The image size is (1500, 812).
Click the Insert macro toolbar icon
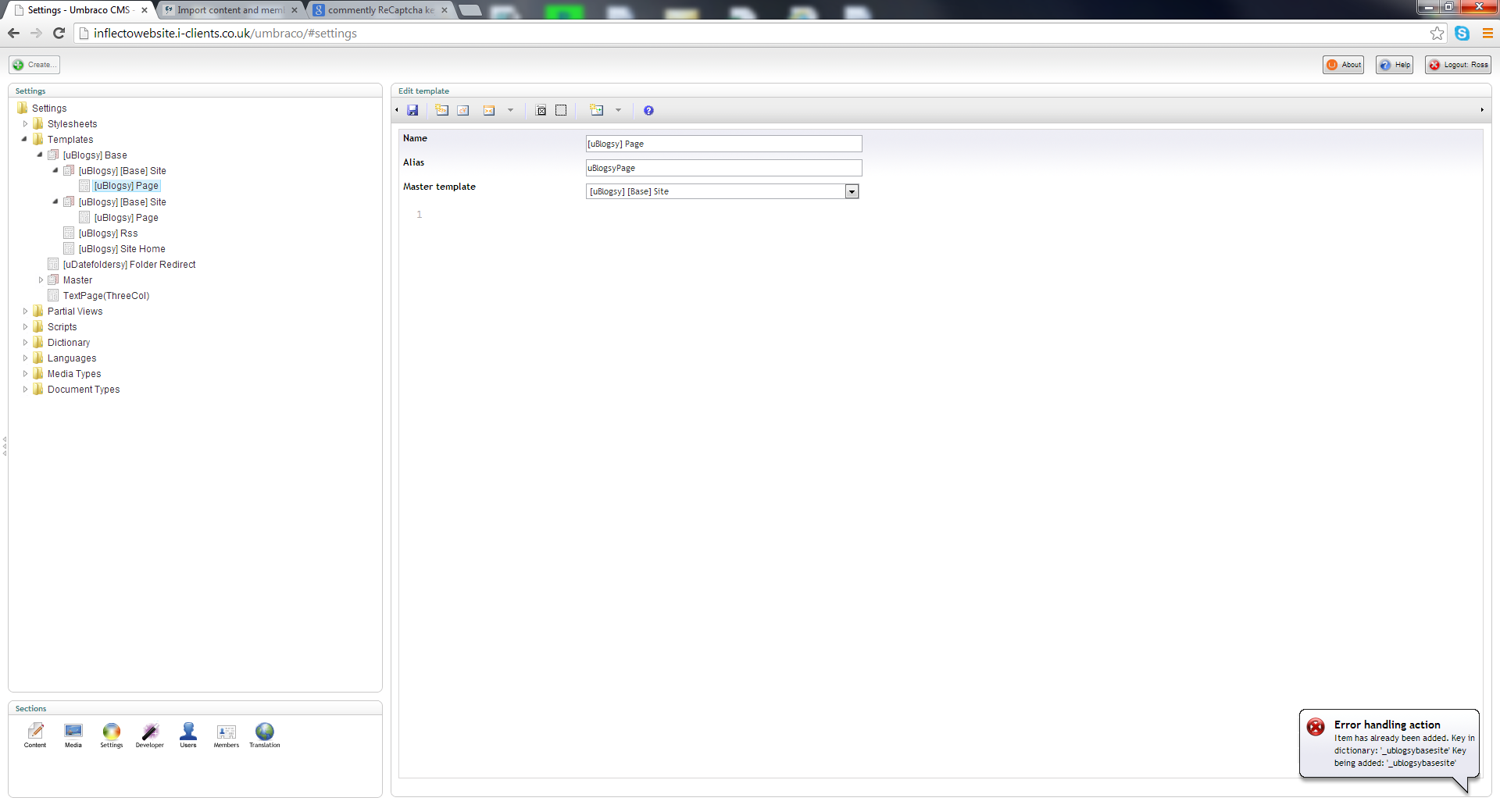pos(489,110)
